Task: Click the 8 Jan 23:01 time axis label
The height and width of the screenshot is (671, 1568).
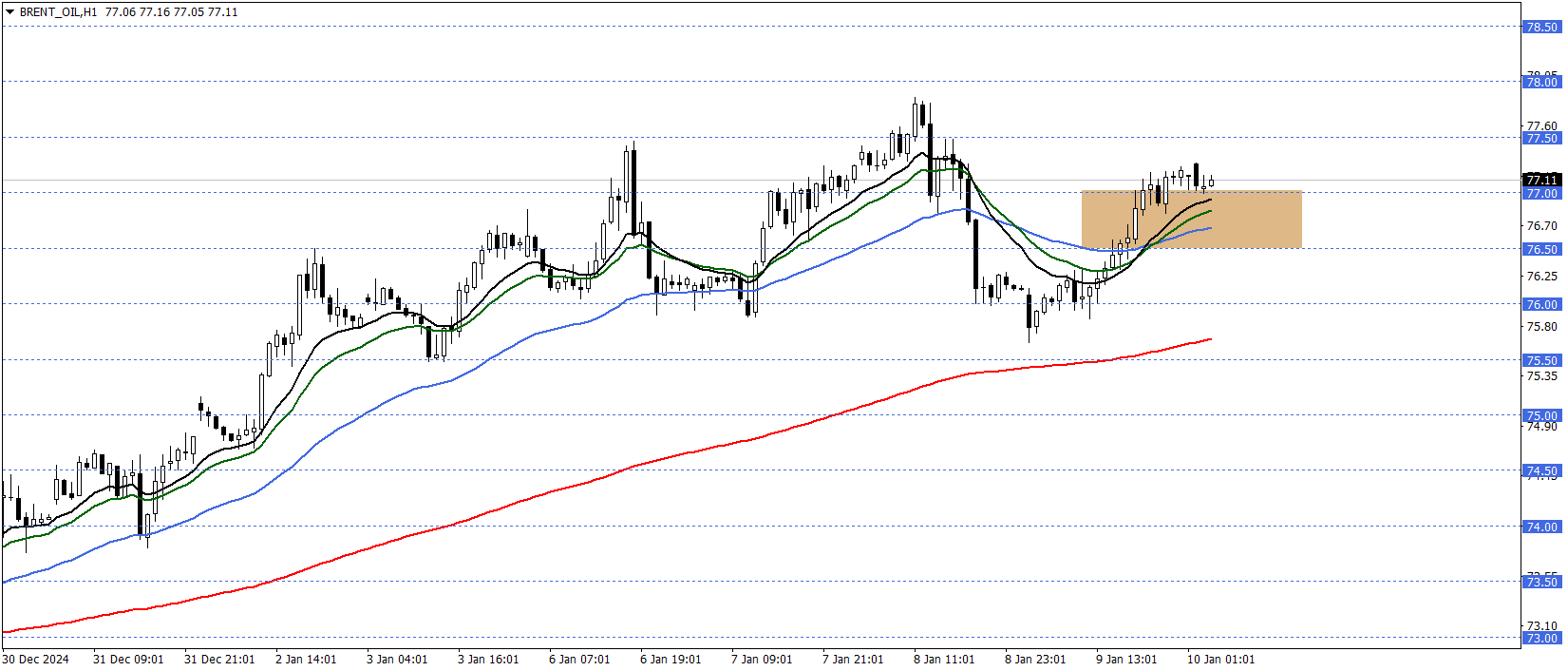Action: (x=1035, y=659)
